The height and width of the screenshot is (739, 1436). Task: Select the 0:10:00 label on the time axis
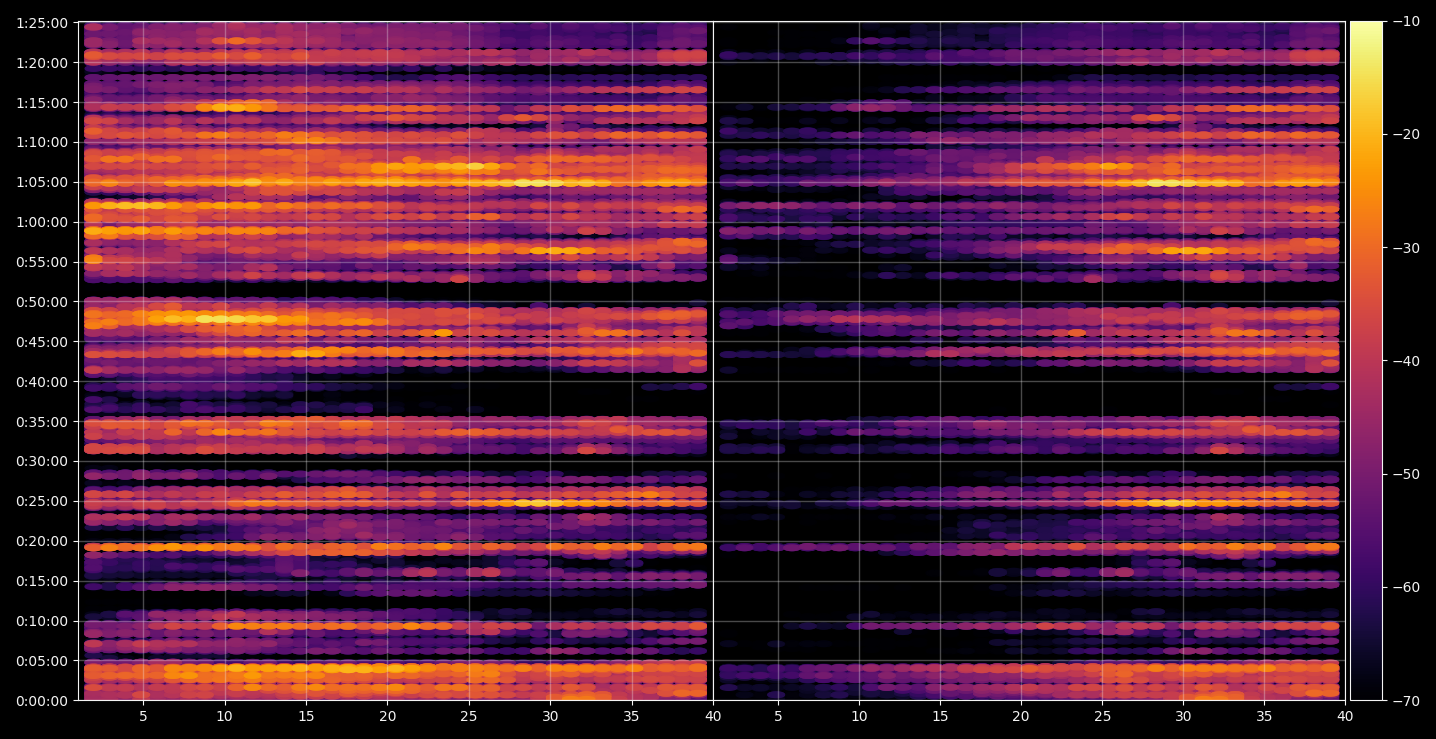(42, 620)
